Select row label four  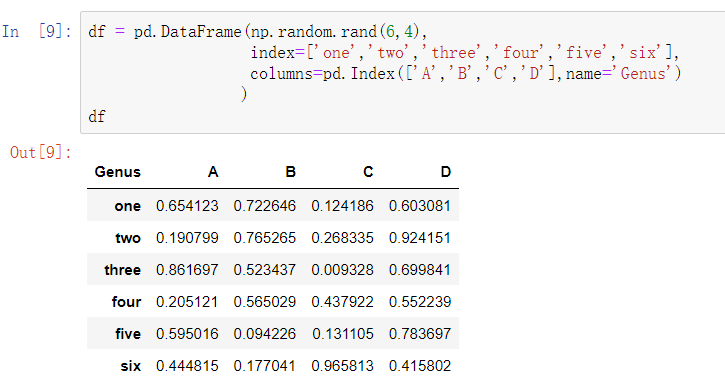pyautogui.click(x=126, y=301)
